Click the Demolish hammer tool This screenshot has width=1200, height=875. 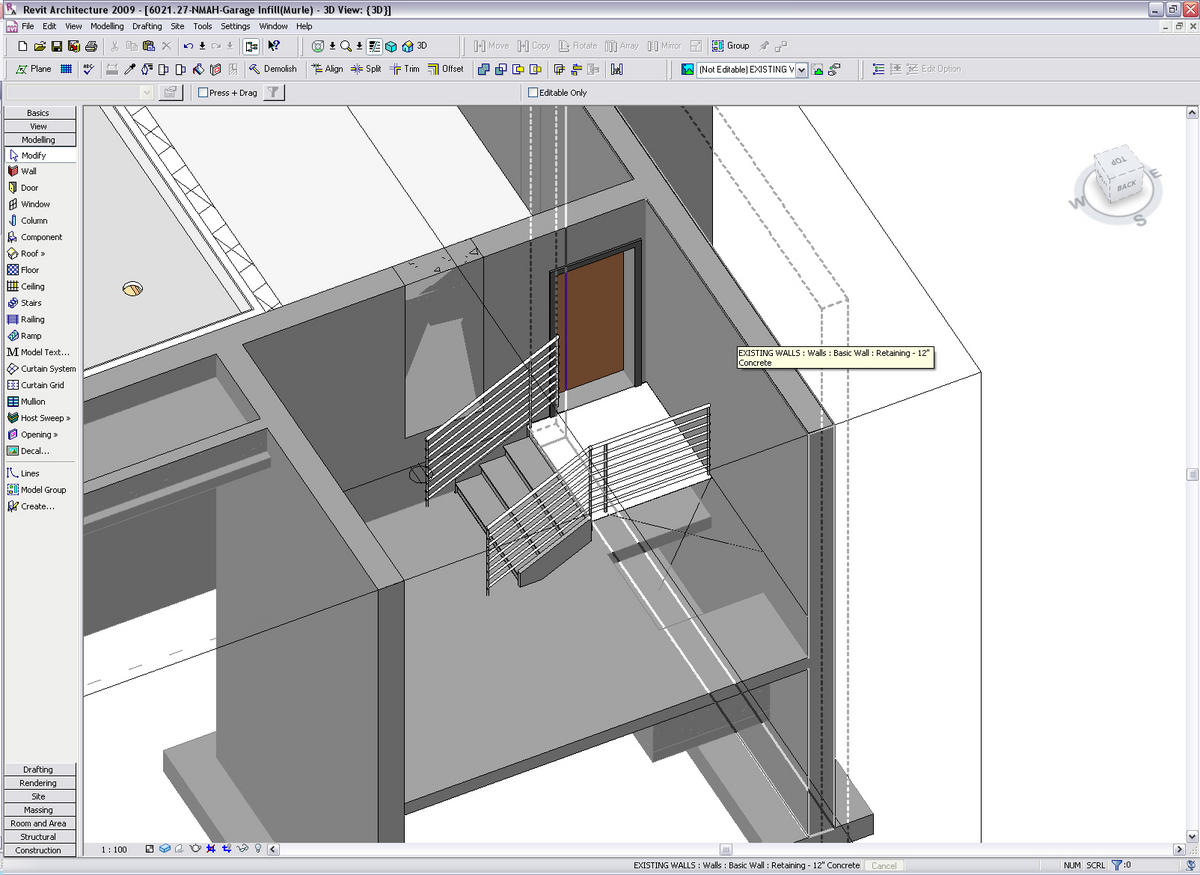272,69
